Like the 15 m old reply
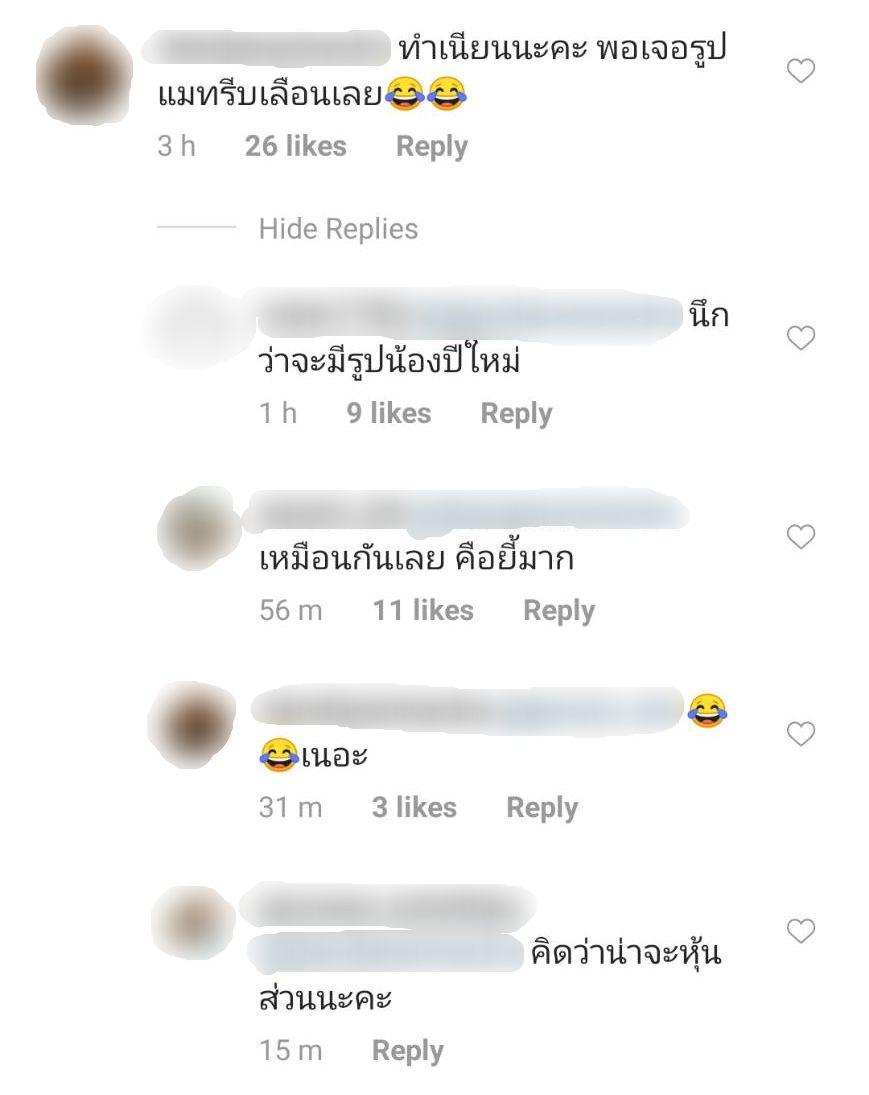 (x=801, y=931)
